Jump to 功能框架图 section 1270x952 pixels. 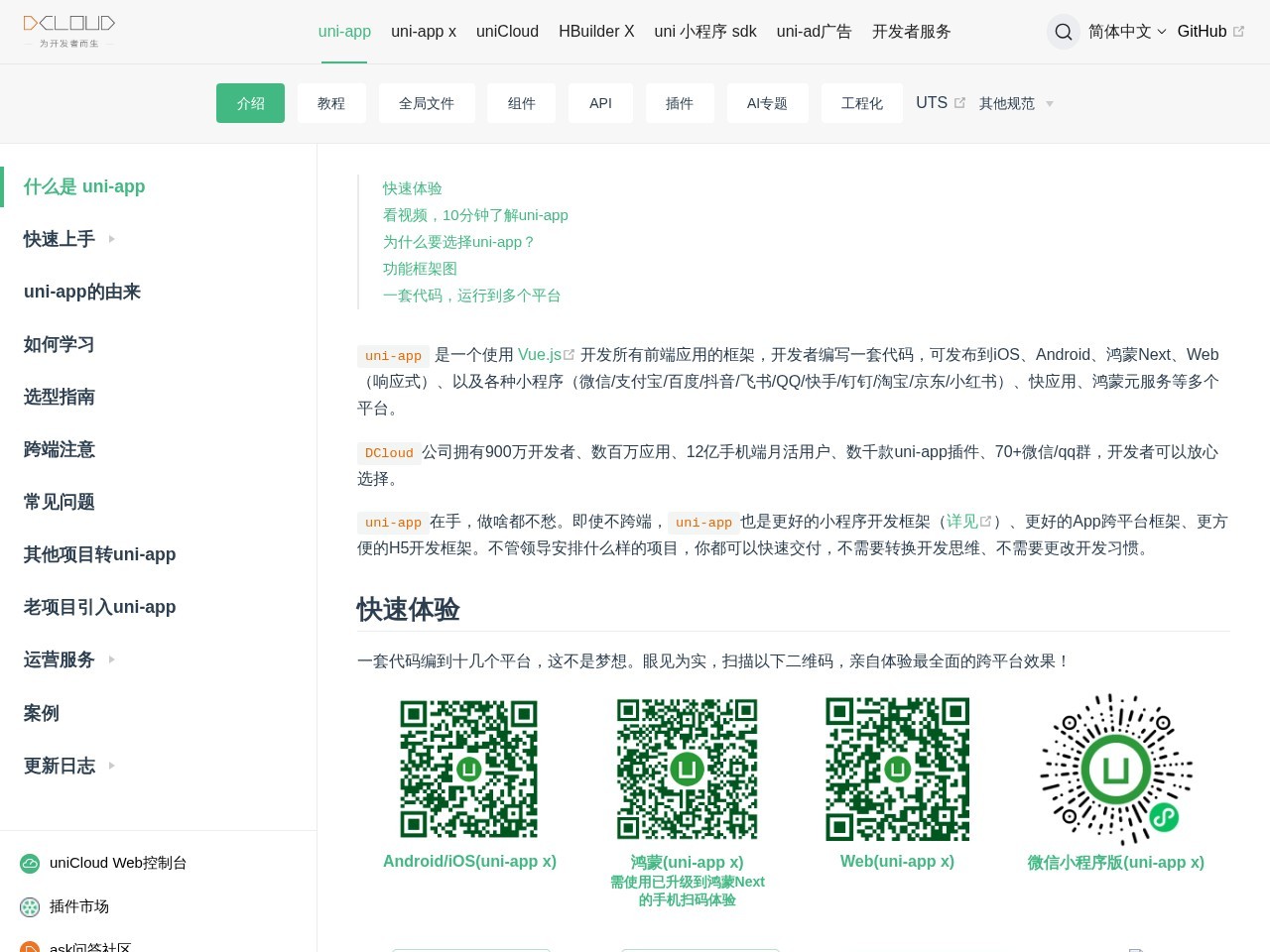420,269
